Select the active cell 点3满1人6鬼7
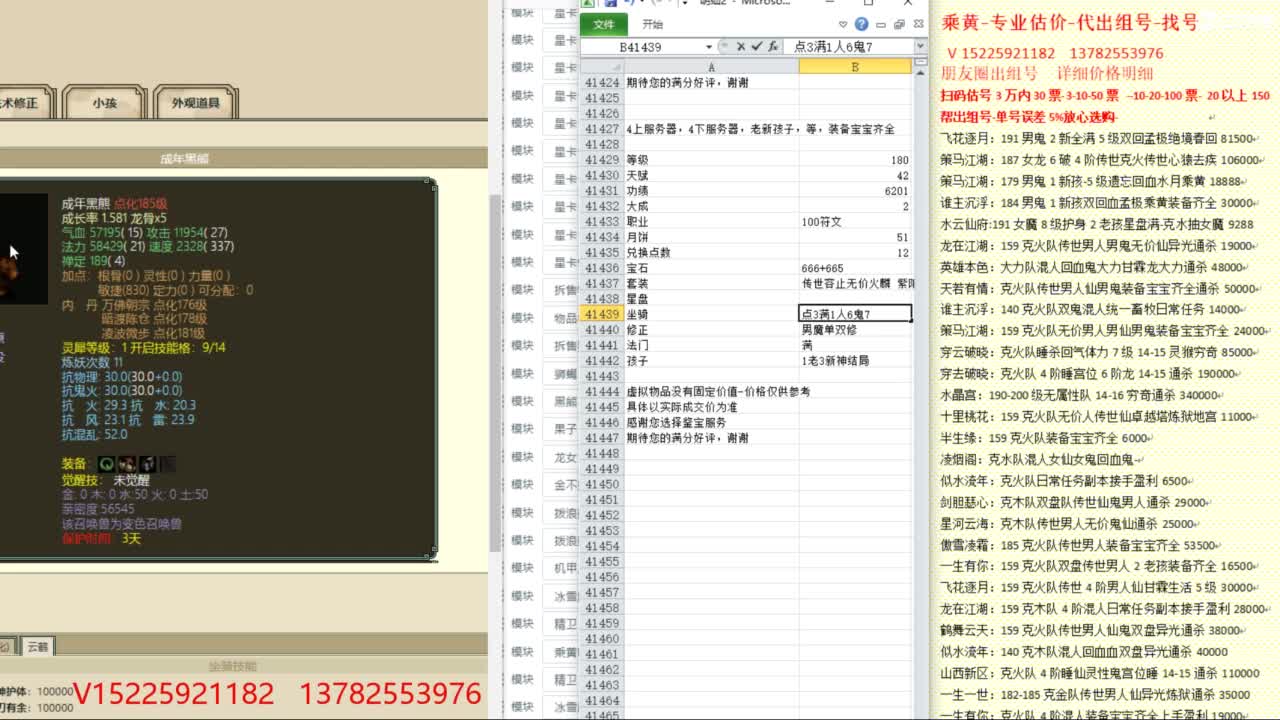The width and height of the screenshot is (1280, 720). coord(855,314)
